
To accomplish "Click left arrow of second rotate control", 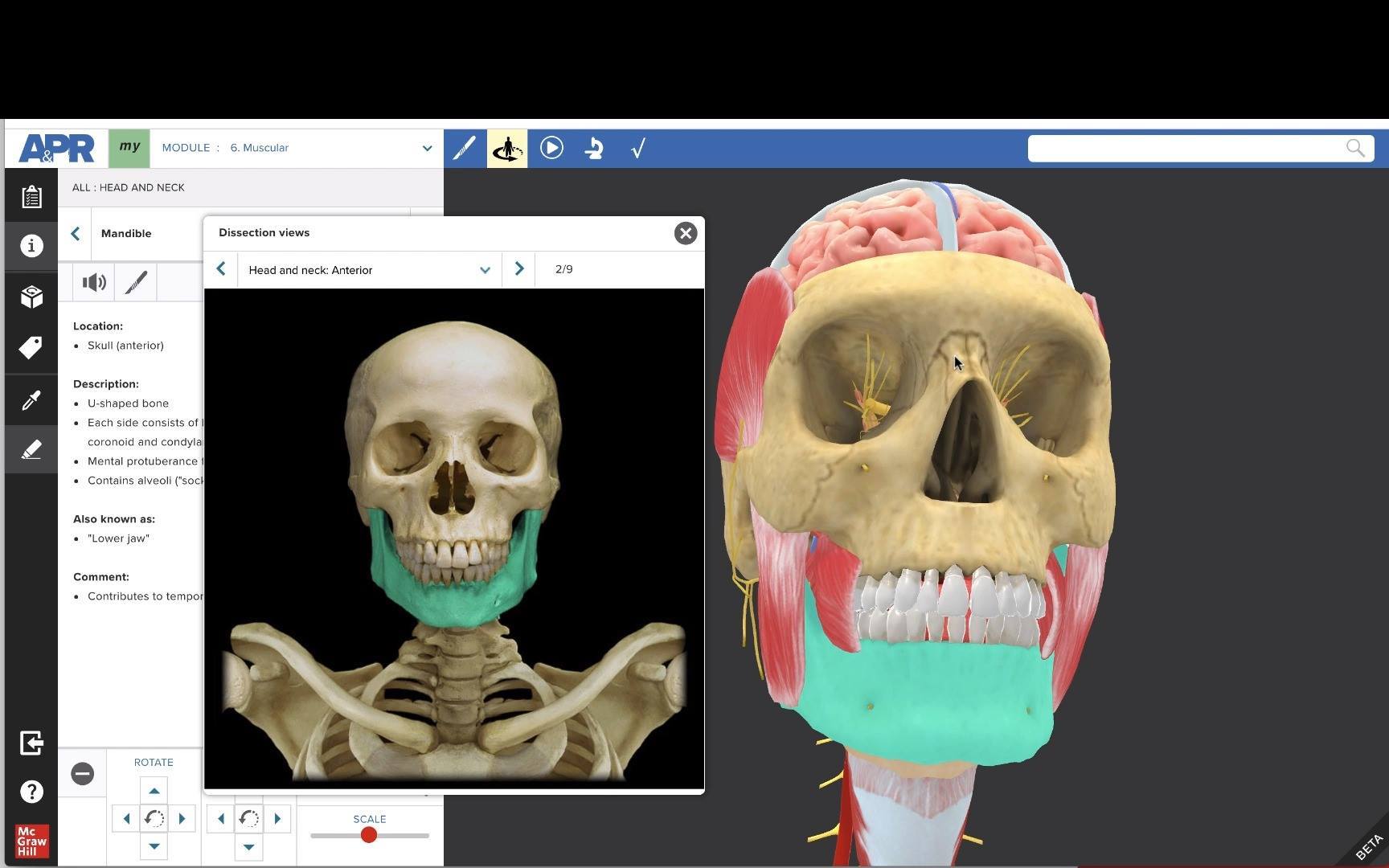I will 221,819.
